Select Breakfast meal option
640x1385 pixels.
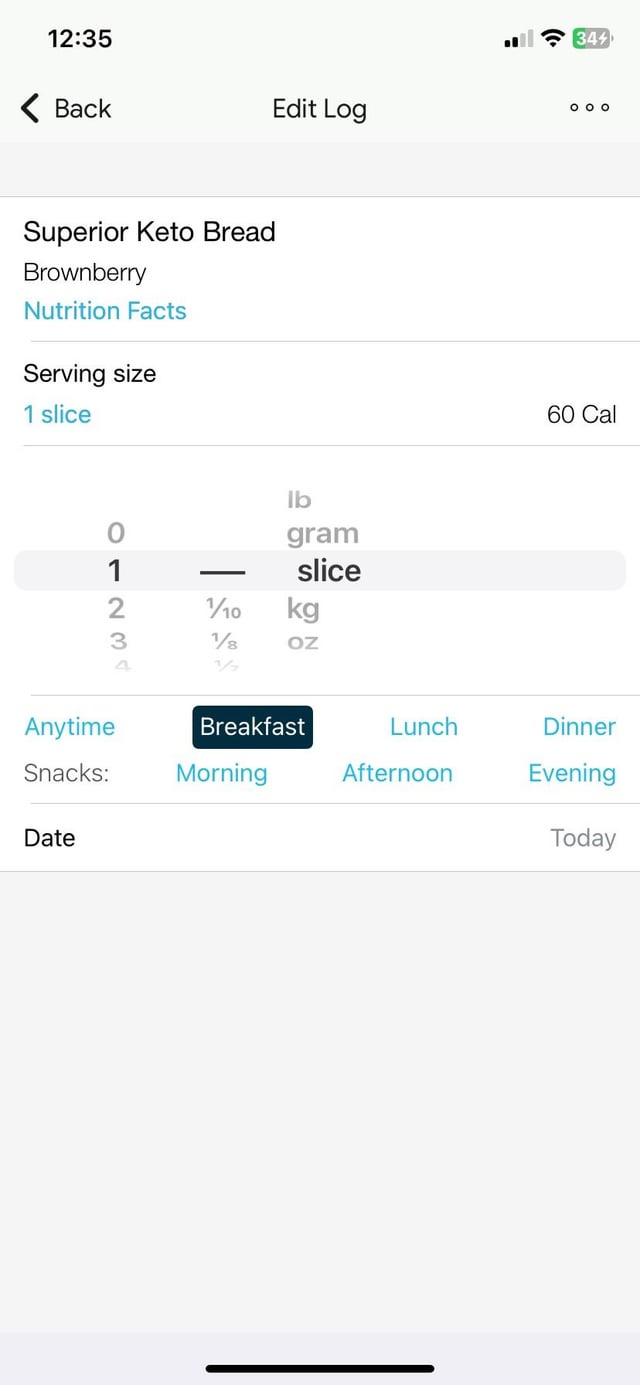(x=252, y=727)
